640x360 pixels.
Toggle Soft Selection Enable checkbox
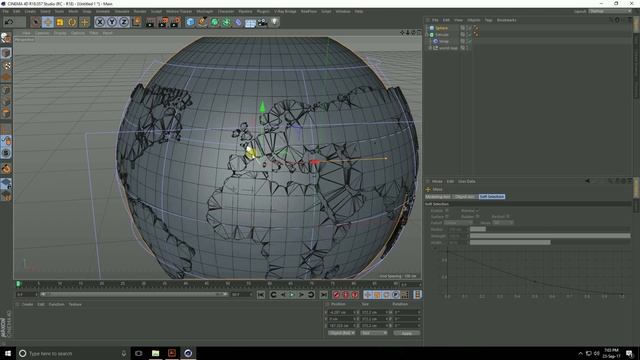pos(447,211)
